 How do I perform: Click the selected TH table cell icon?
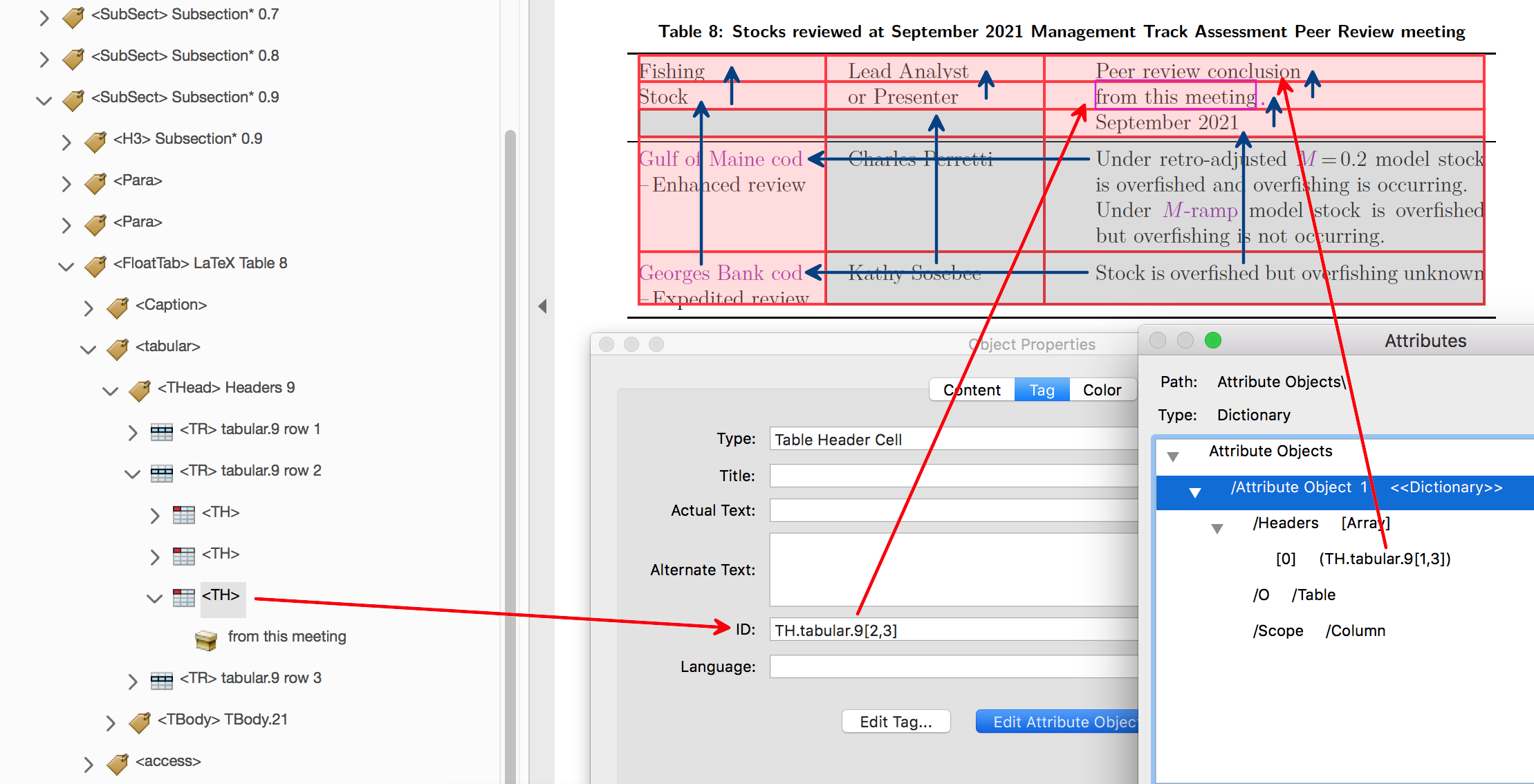tap(183, 597)
